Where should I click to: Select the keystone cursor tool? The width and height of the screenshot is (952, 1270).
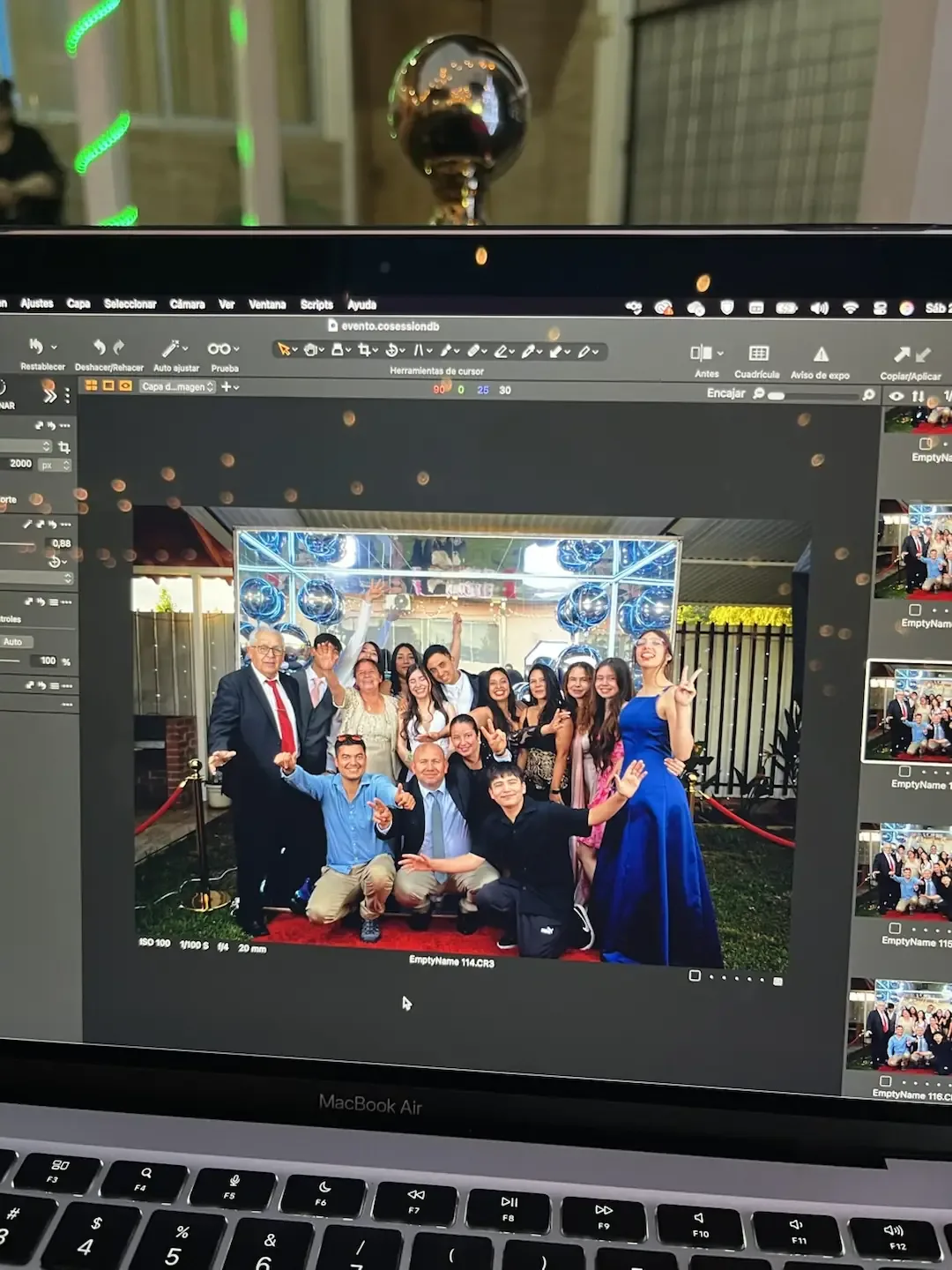tap(419, 350)
